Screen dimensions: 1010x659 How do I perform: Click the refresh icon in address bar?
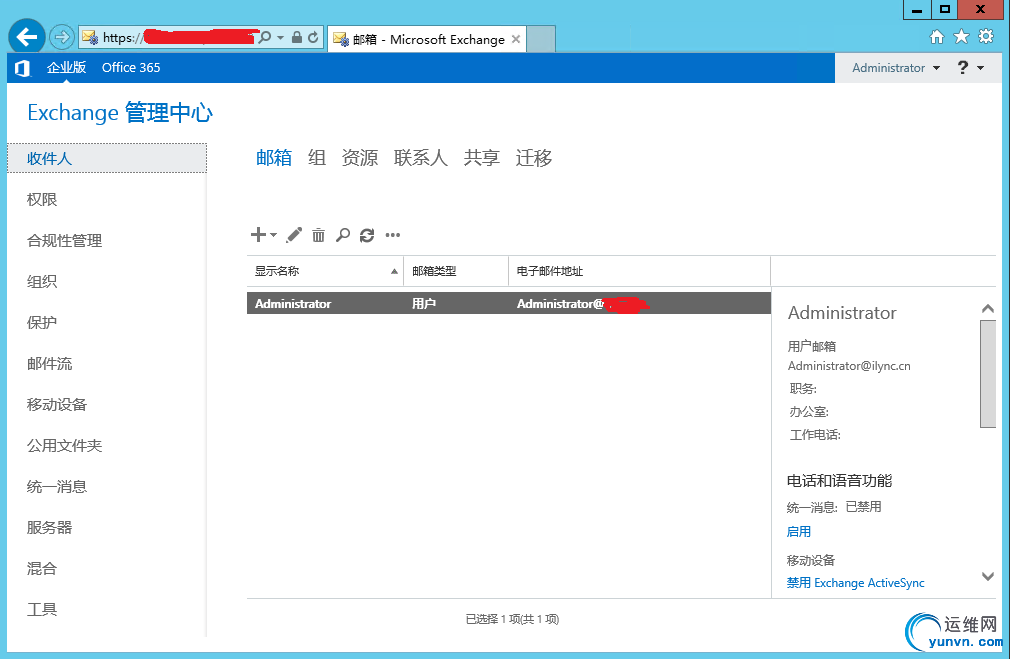tap(313, 37)
